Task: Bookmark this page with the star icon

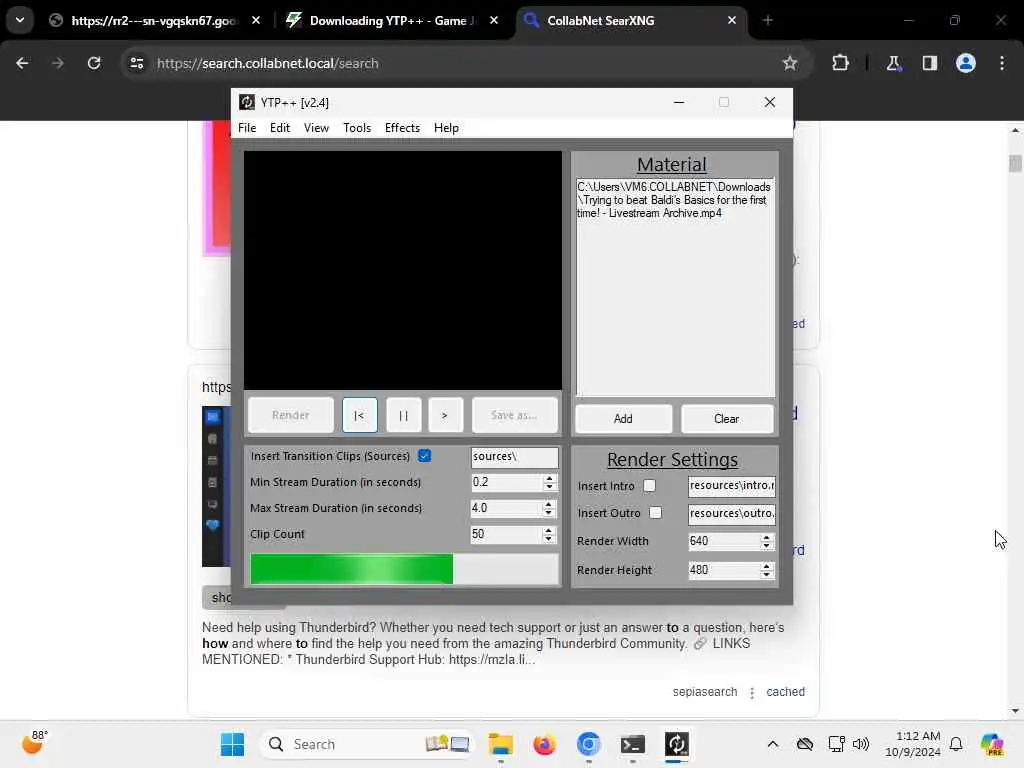Action: (x=790, y=63)
